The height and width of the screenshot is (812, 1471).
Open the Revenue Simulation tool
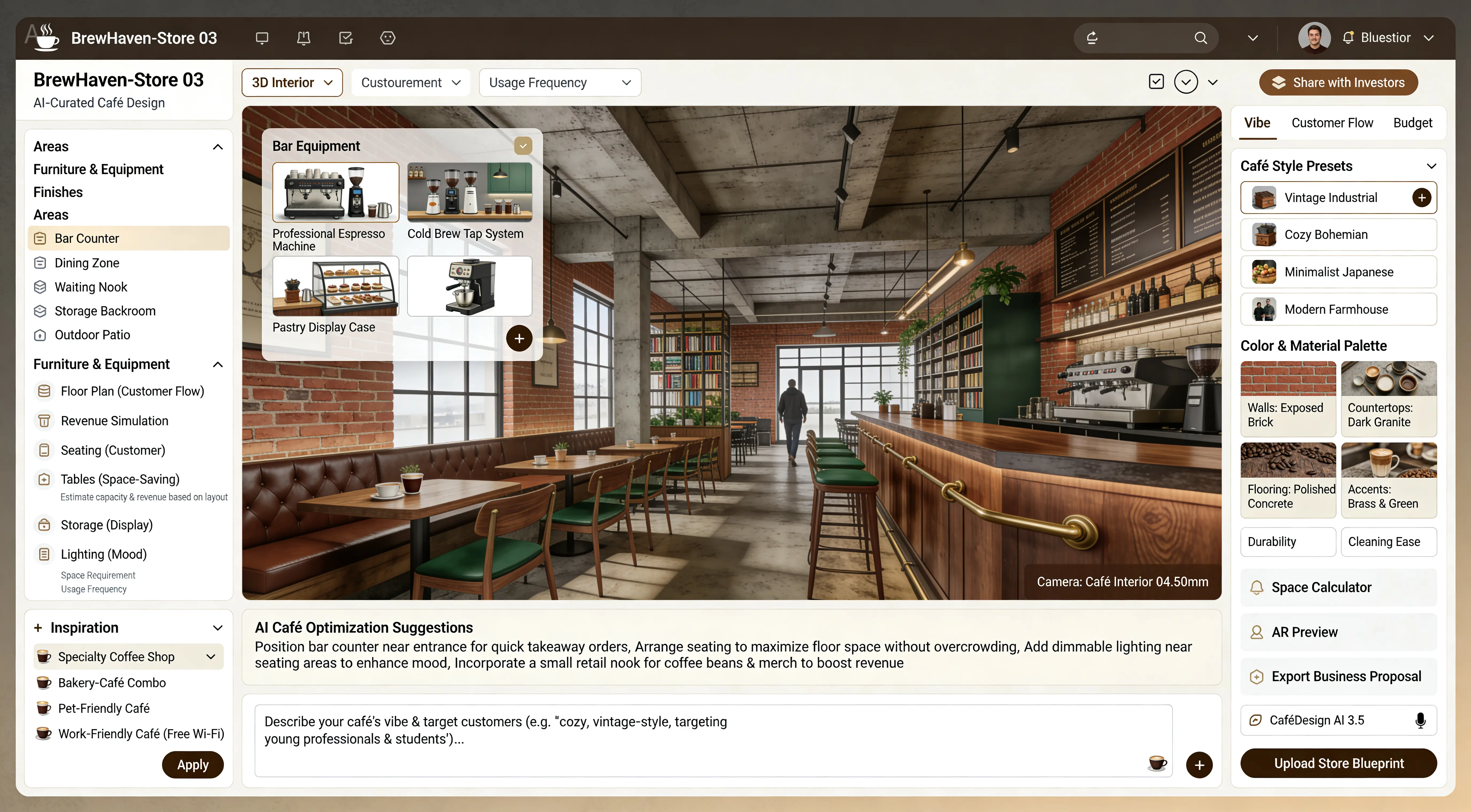114,420
